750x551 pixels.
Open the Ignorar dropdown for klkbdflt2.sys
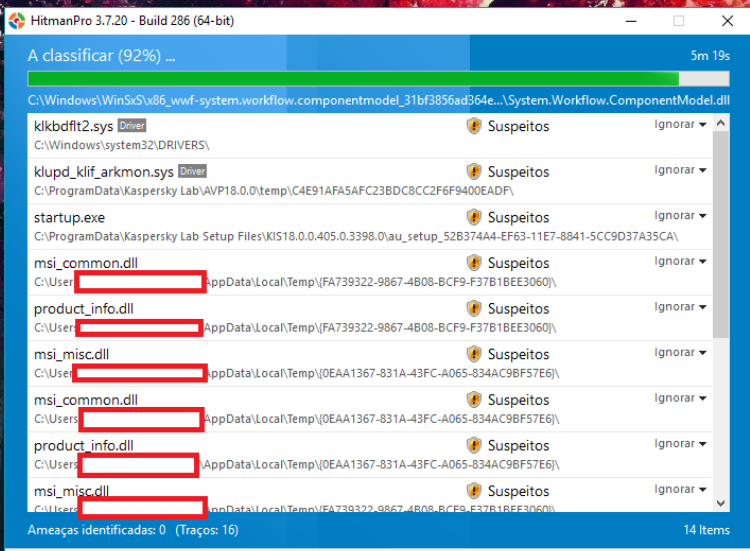point(680,124)
